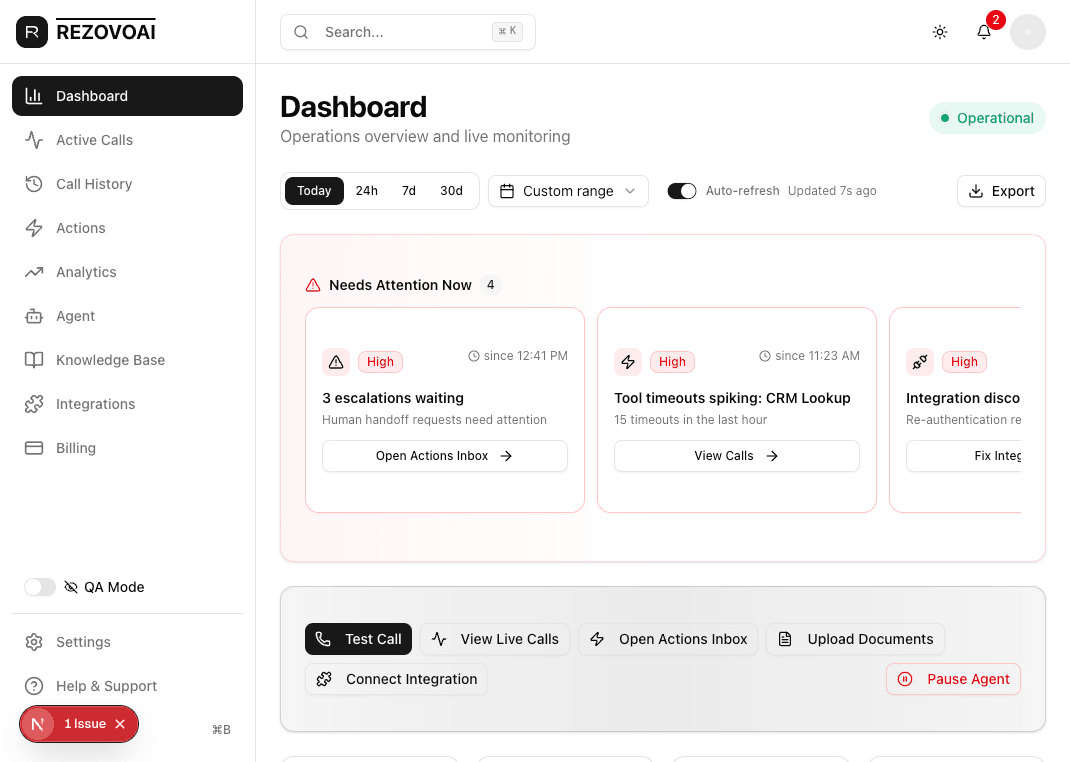The image size is (1070, 762).
Task: Click the notification bell showing 2 alerts
Action: pos(984,32)
